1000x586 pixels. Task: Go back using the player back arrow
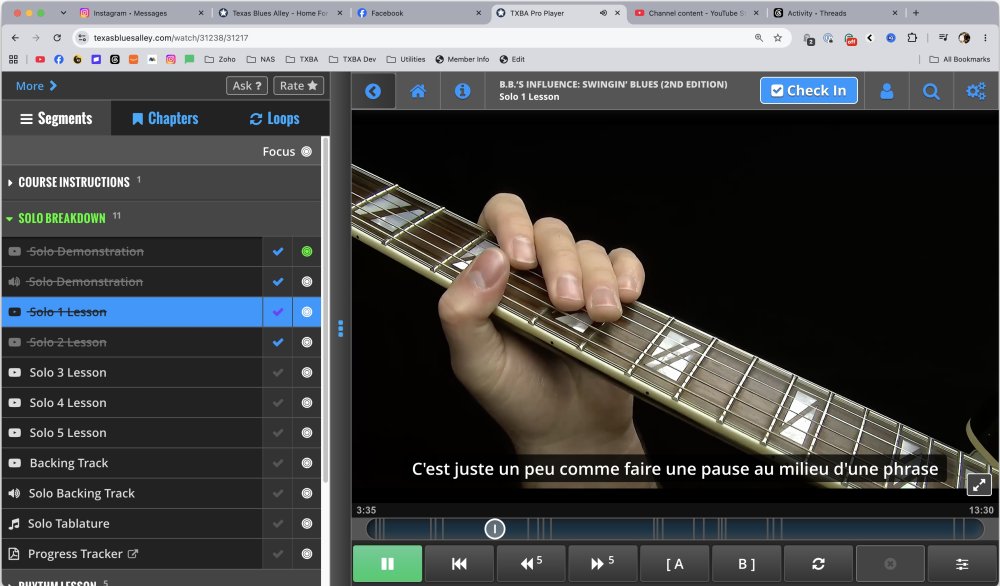[373, 91]
